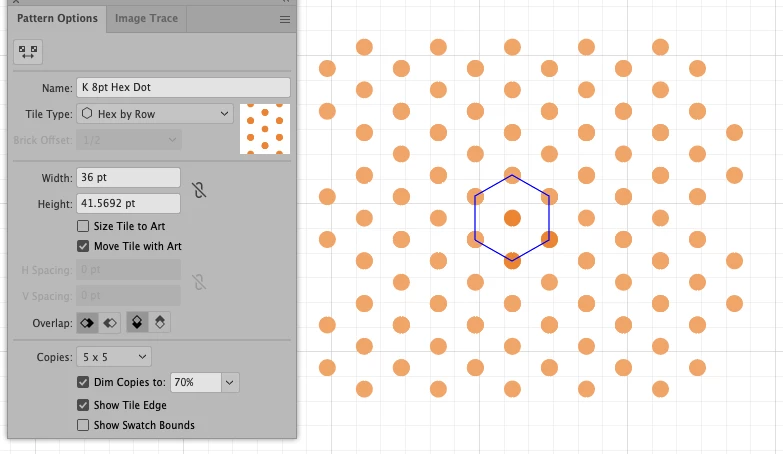Screen dimensions: 783x454
Task: Click the Dim Copies 70% value field
Action: click(196, 383)
